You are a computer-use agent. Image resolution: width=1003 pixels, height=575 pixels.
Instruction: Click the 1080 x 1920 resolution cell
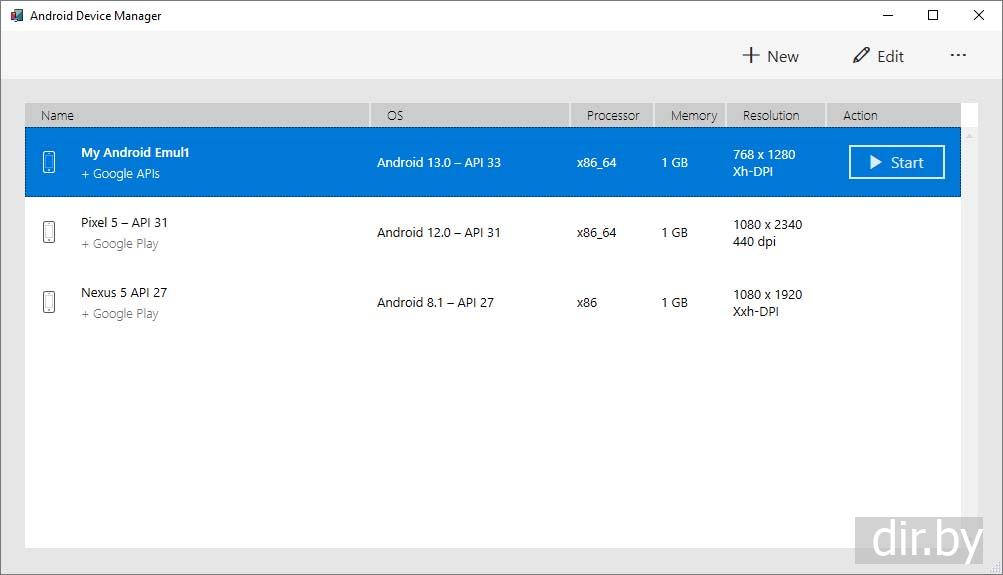pos(767,295)
